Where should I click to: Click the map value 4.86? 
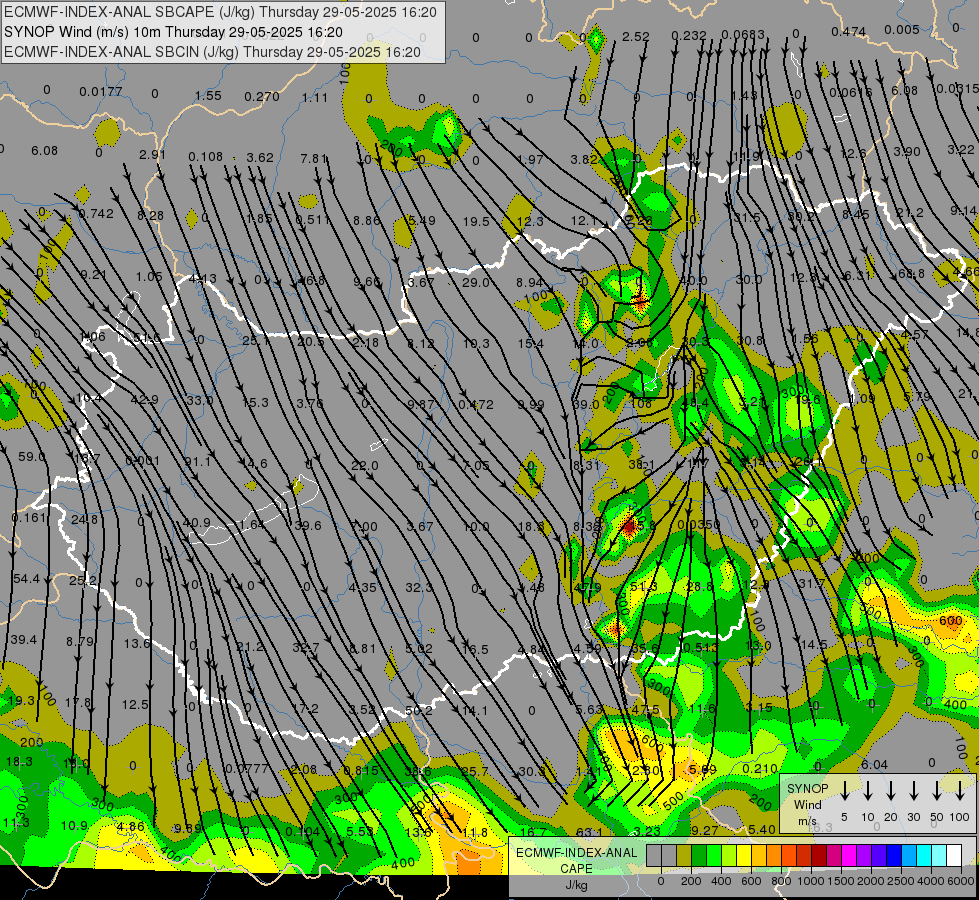point(131,826)
